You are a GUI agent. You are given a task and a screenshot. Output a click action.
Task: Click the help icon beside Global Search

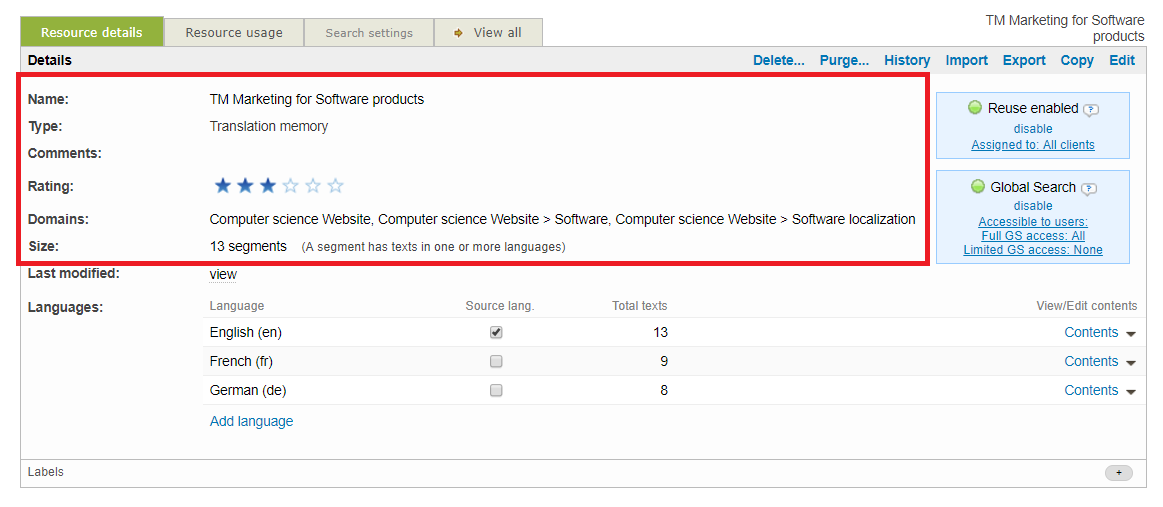tap(1088, 189)
